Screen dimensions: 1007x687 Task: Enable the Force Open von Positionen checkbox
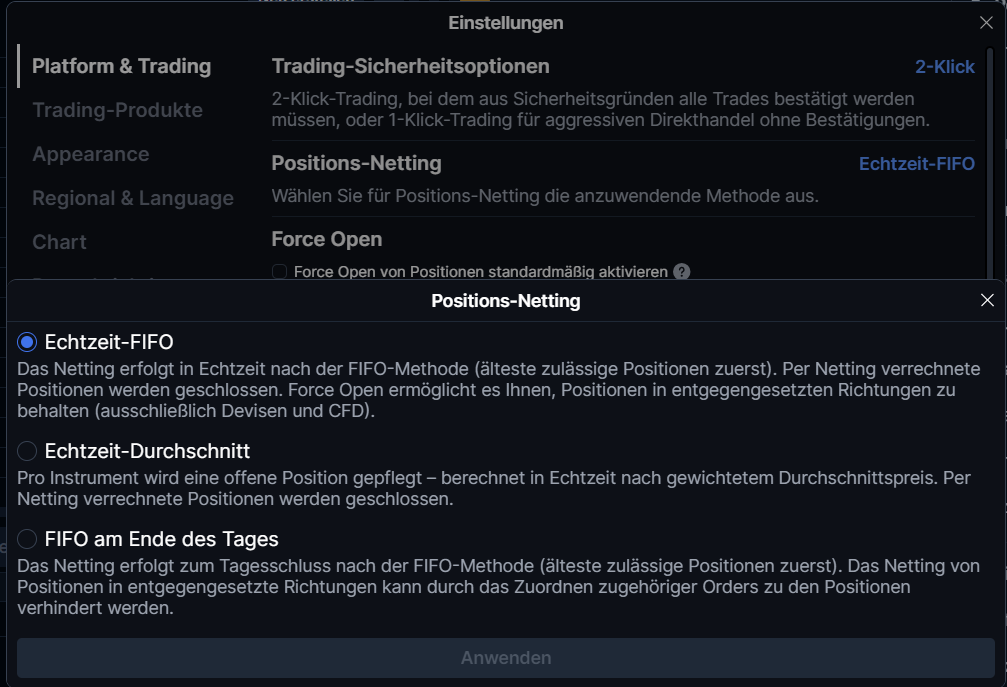[x=279, y=272]
